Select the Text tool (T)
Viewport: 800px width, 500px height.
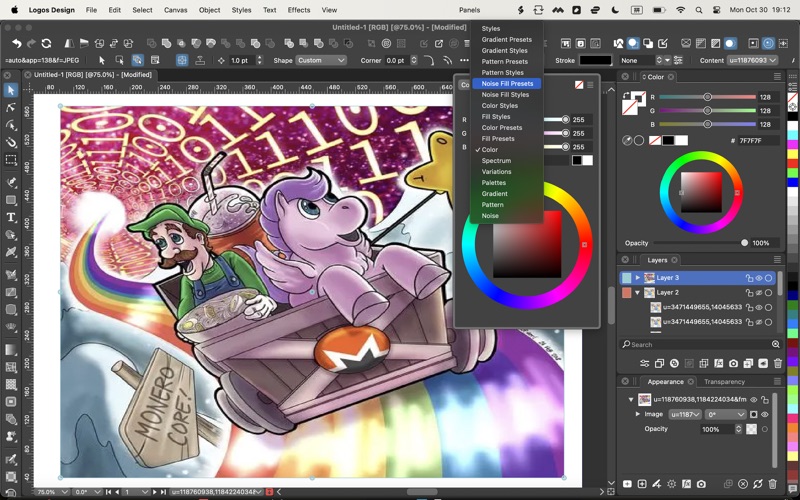point(11,217)
